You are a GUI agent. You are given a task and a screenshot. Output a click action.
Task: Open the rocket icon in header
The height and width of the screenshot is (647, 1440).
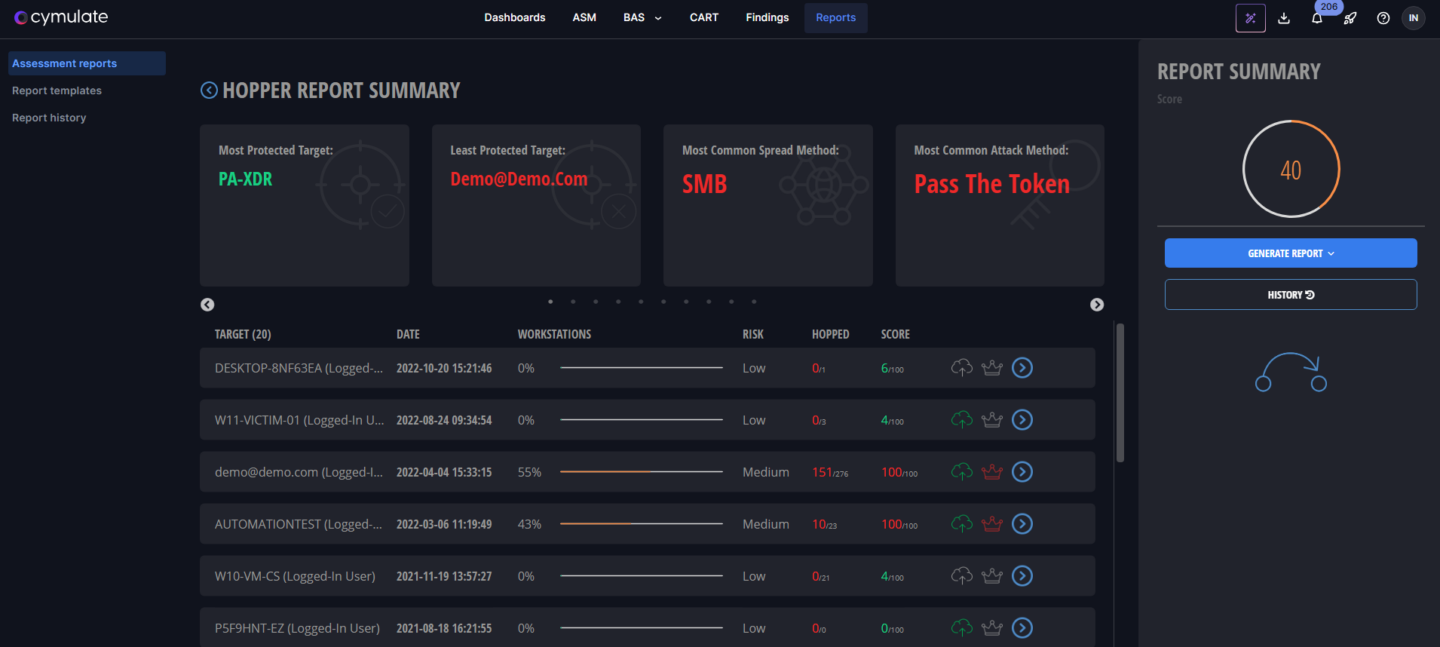(1350, 18)
